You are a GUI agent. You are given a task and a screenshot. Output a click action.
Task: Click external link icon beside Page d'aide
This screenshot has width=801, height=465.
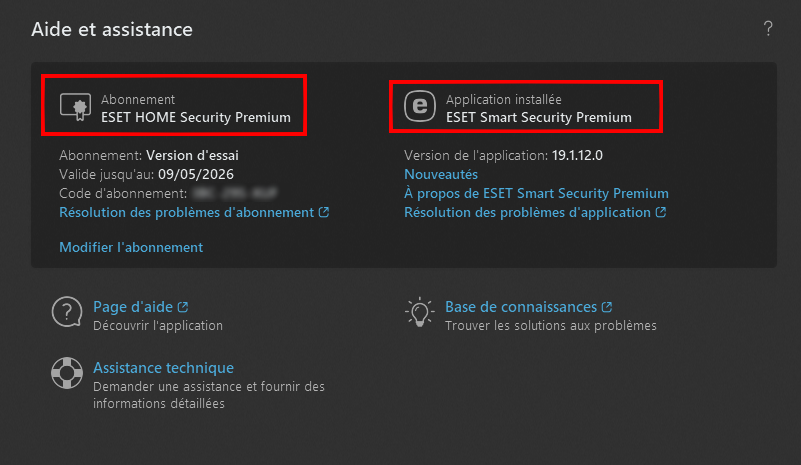pyautogui.click(x=183, y=307)
